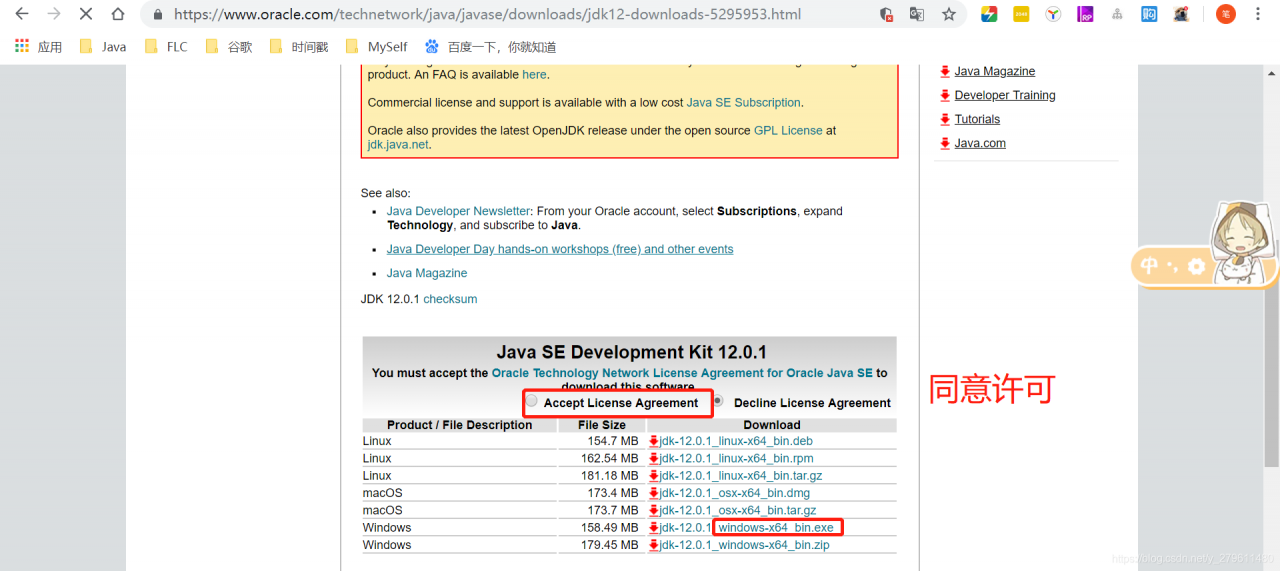Open the purple RP extension
Image resolution: width=1280 pixels, height=571 pixels.
1085,14
